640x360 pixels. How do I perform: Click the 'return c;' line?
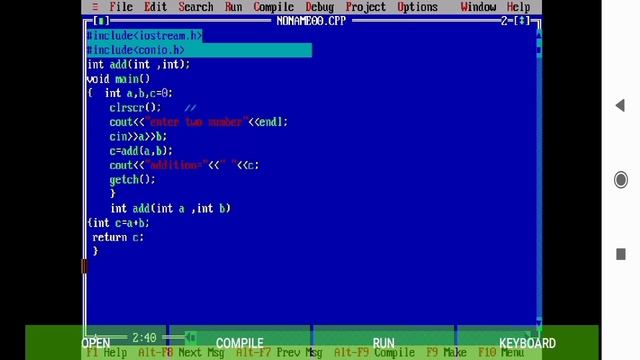tap(118, 237)
